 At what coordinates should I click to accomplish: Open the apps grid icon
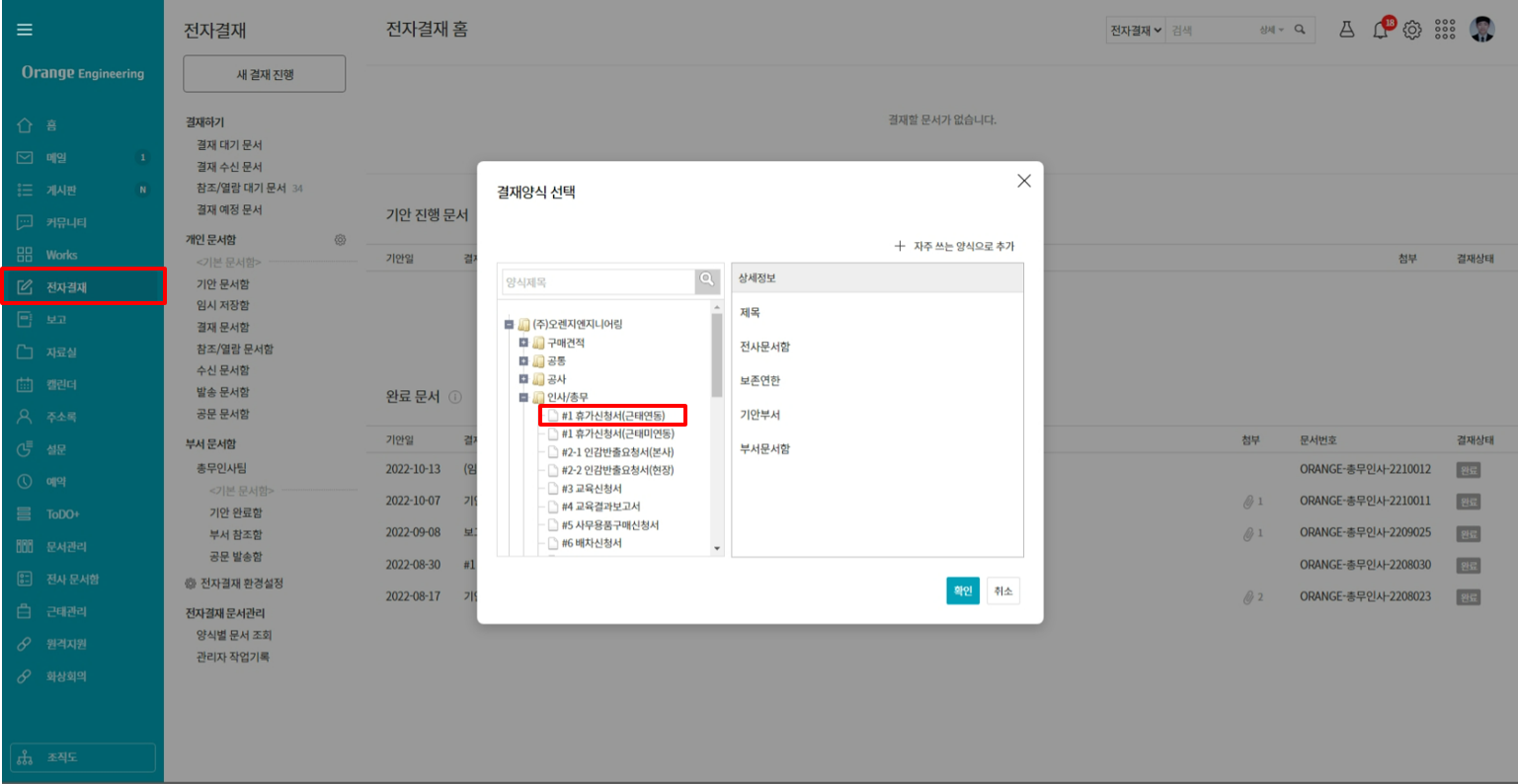pyautogui.click(x=1445, y=30)
